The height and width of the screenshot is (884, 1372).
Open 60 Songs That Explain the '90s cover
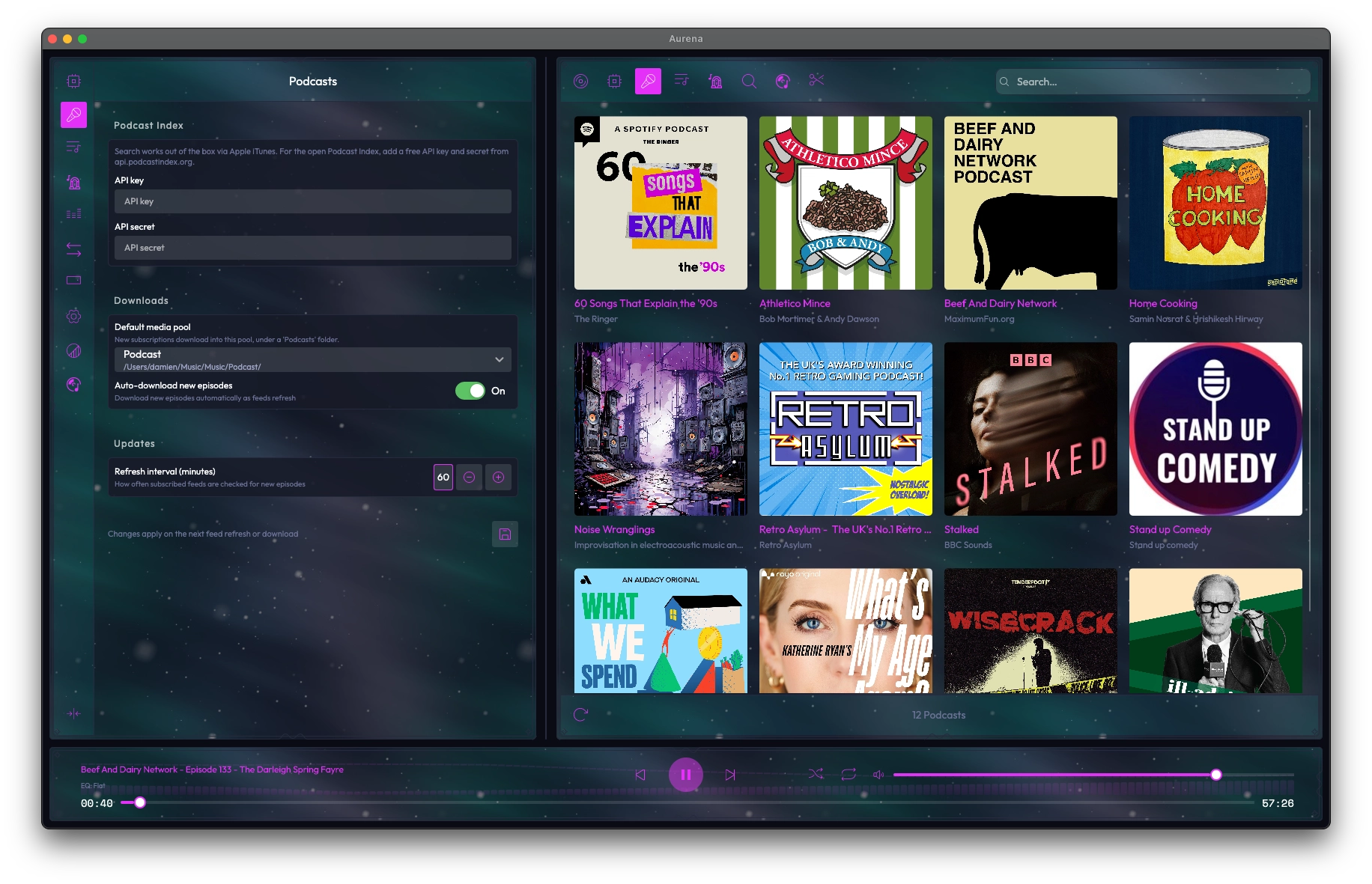click(x=661, y=203)
